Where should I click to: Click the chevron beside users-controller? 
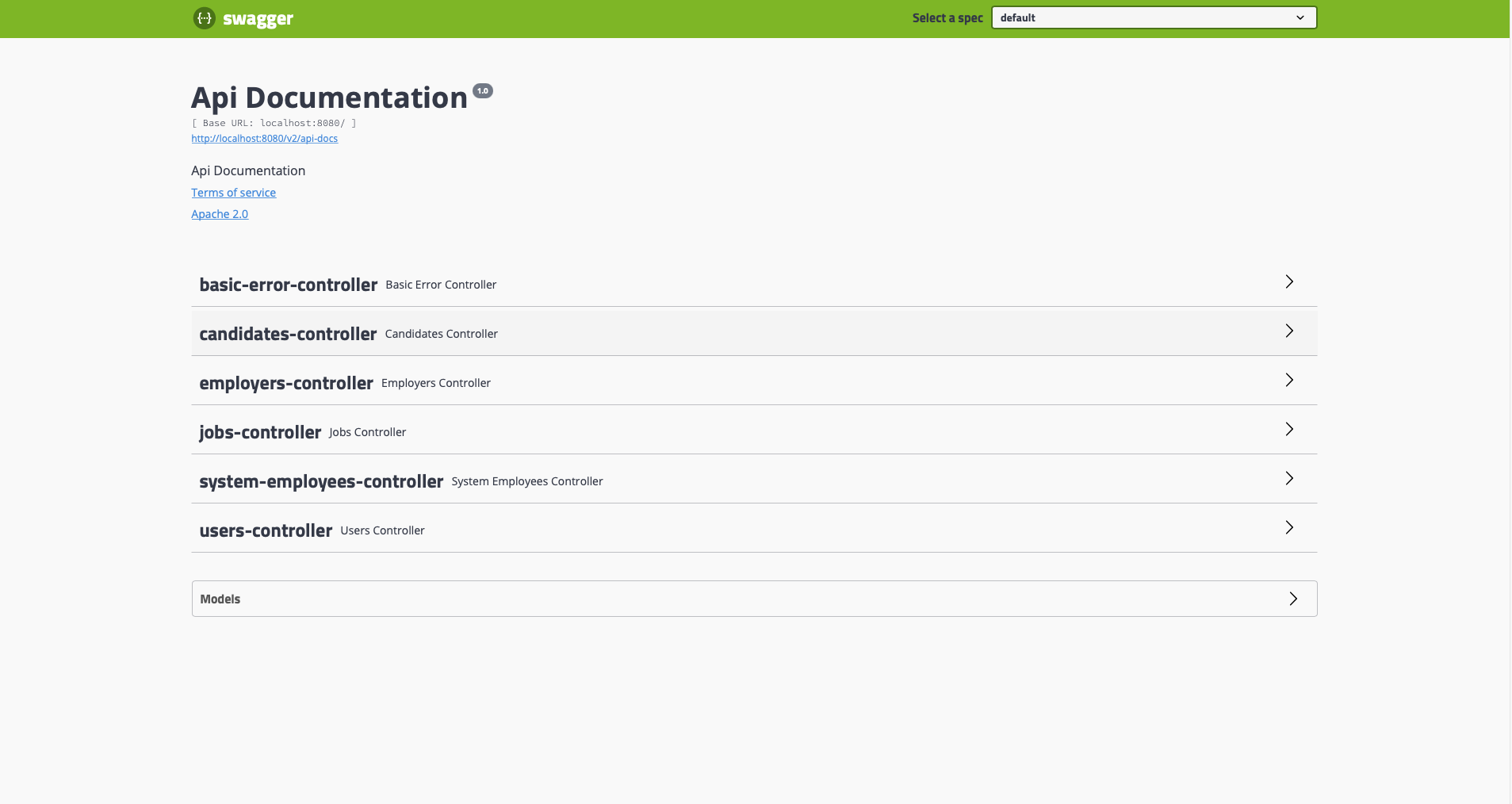pyautogui.click(x=1288, y=528)
